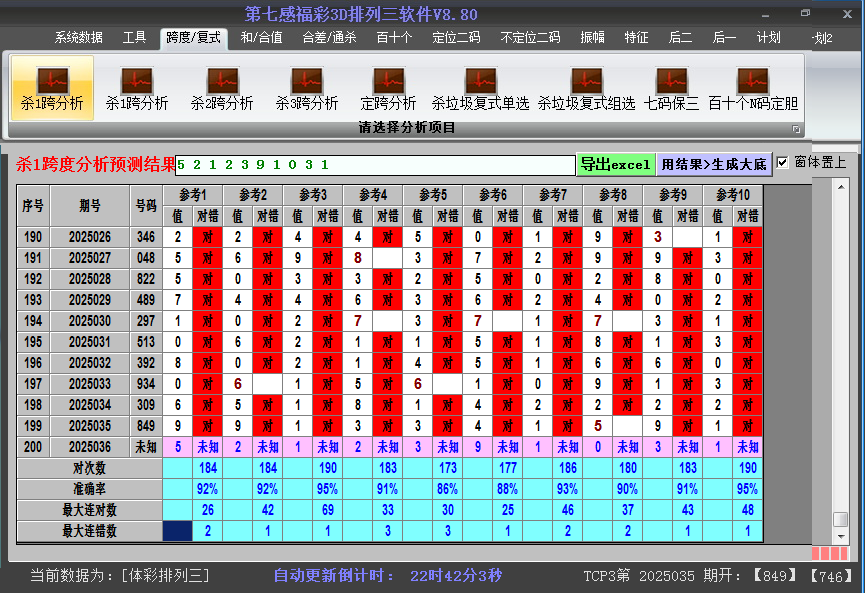865x593 pixels.
Task: Click the 参考10 column header
Action: 733,195
